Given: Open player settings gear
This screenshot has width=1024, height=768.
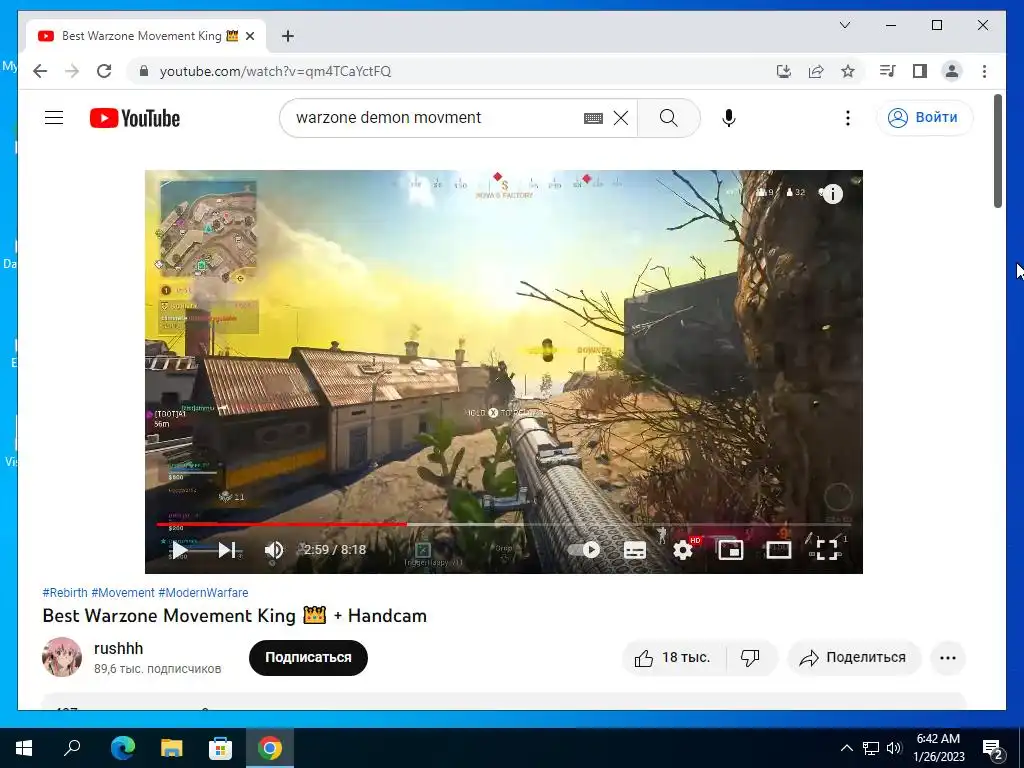Looking at the screenshot, I should click(x=683, y=550).
